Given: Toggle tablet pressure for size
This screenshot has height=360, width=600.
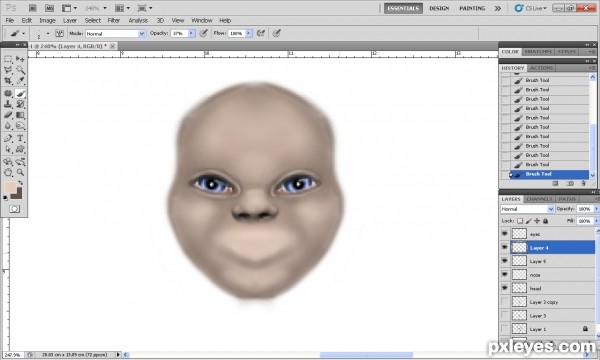Looking at the screenshot, I should [276, 33].
